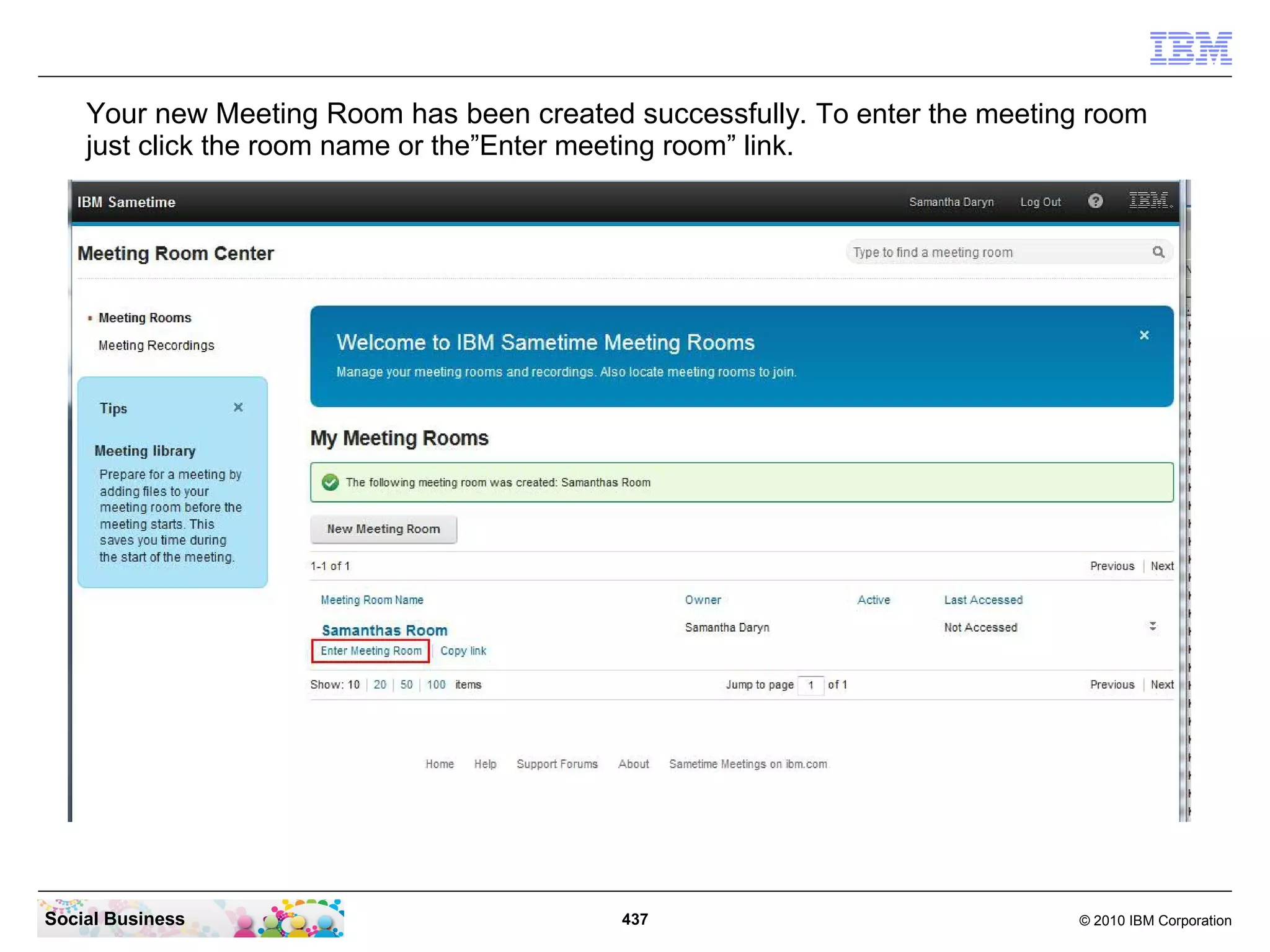
Task: Open Meeting Recordings navigation item
Action: point(156,345)
